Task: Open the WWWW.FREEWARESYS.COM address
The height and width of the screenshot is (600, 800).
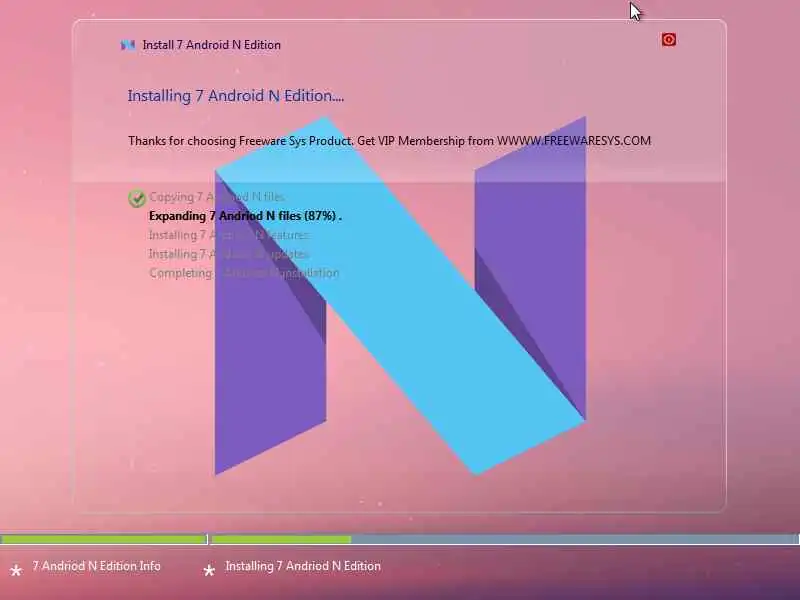Action: pyautogui.click(x=574, y=141)
